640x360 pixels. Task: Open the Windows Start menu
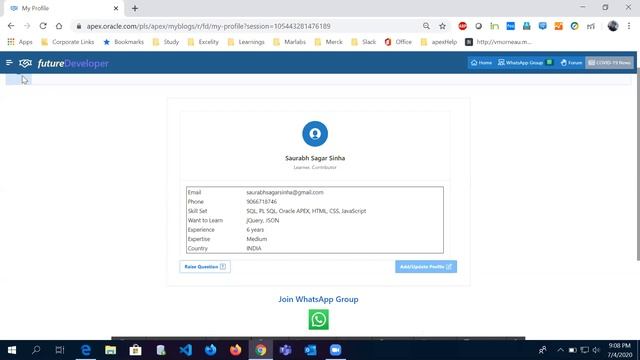12,350
